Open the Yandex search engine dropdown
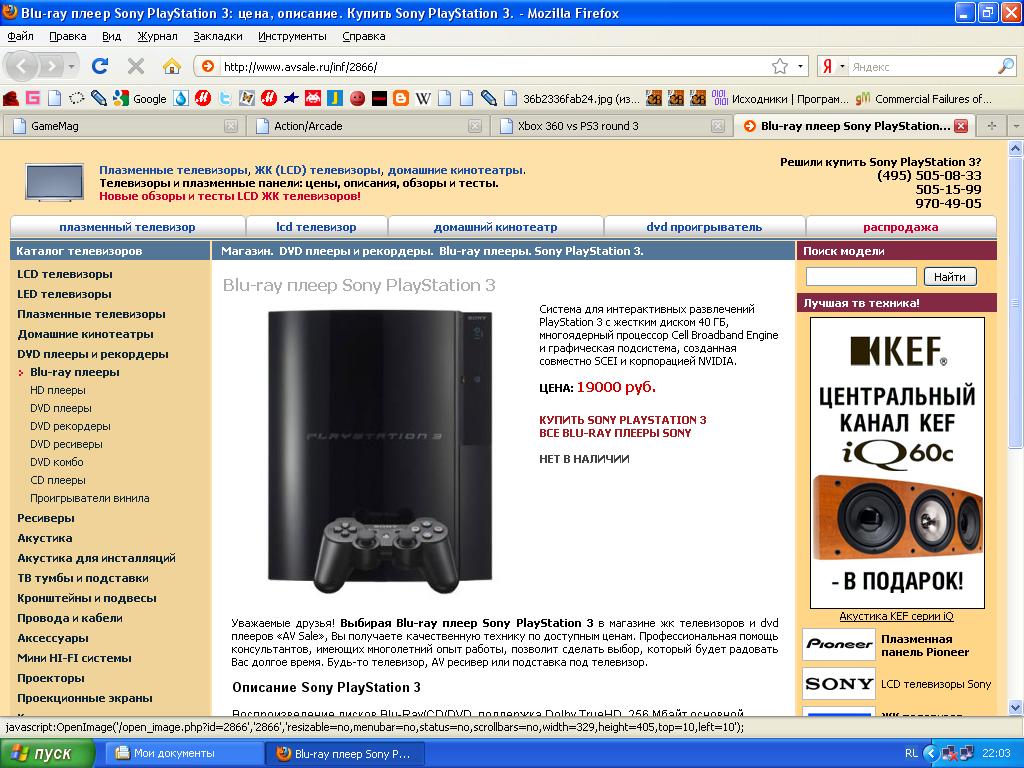 tap(832, 67)
